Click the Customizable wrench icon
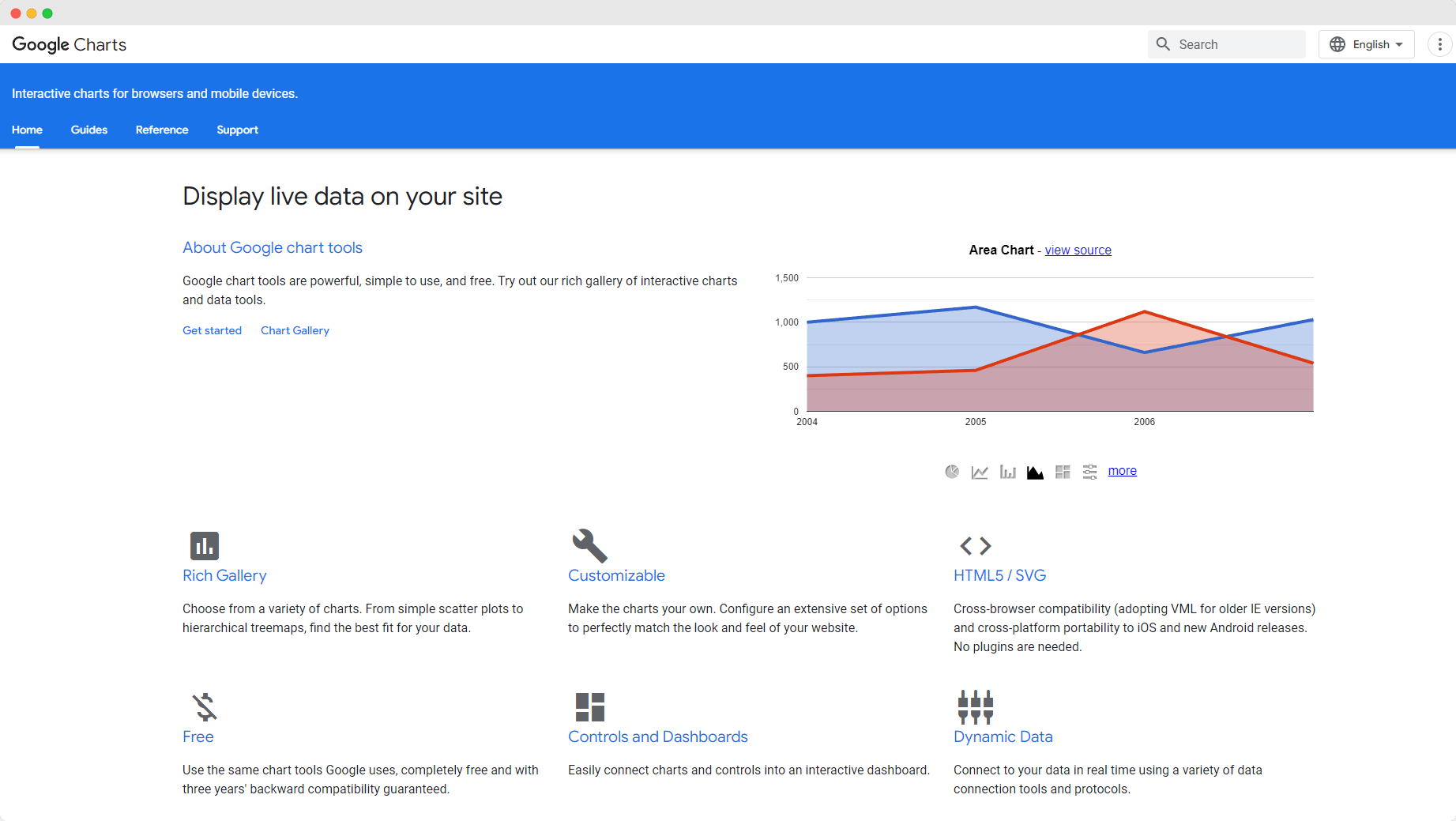Viewport: 1456px width, 821px height. tap(589, 546)
